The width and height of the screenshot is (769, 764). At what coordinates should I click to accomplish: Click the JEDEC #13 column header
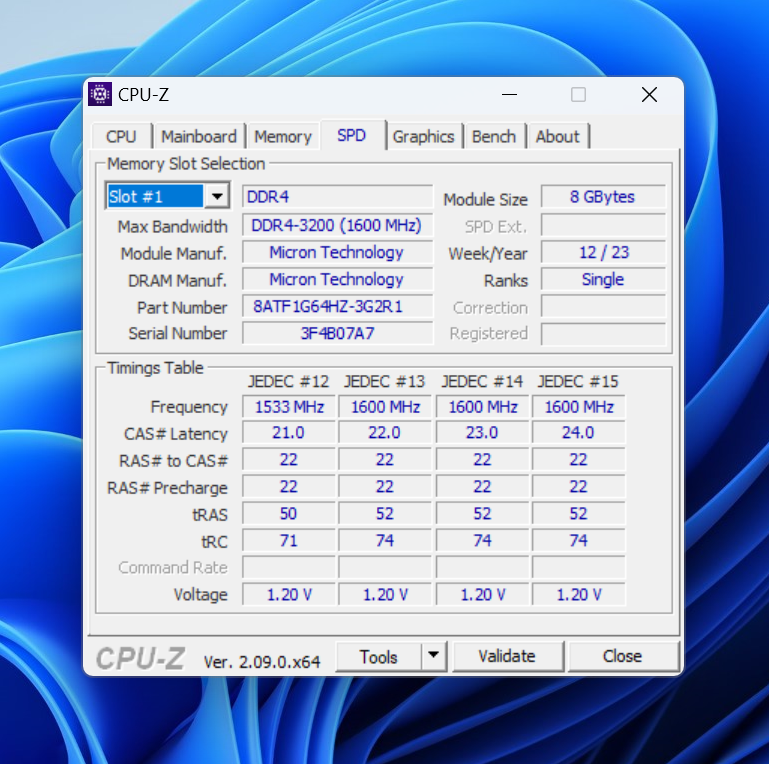(x=384, y=382)
